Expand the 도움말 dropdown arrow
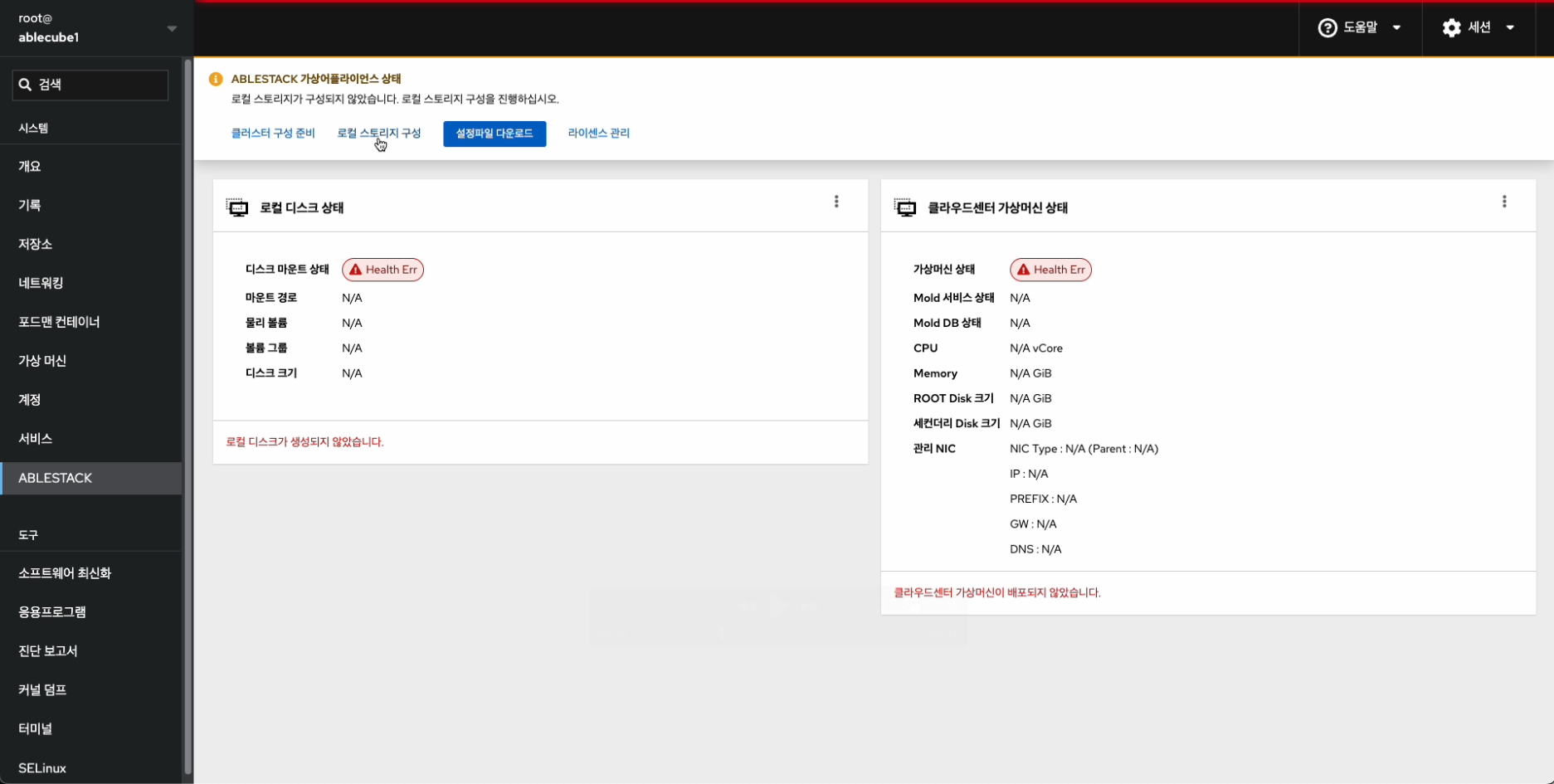This screenshot has height=784, width=1554. tap(1397, 28)
